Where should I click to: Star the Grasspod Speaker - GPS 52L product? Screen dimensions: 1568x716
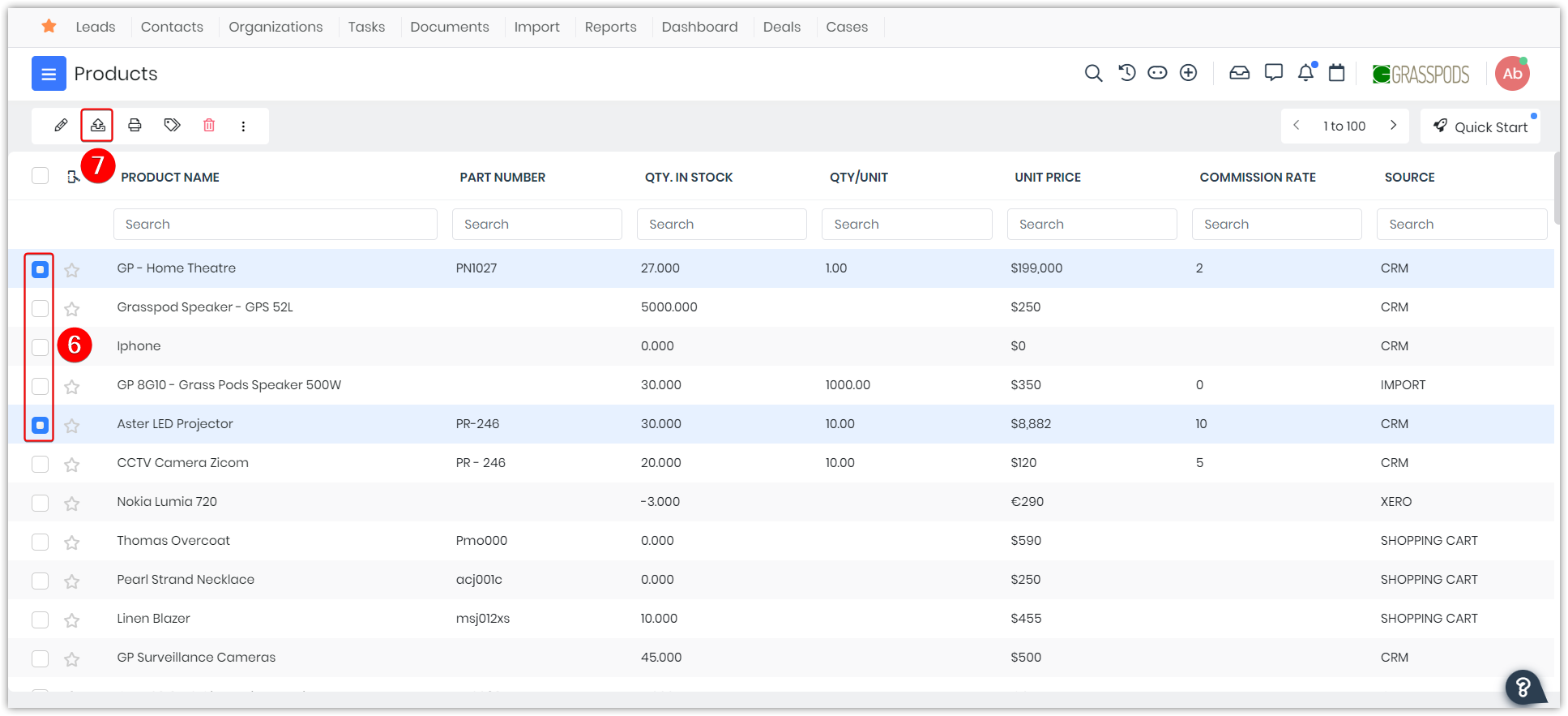tap(72, 309)
